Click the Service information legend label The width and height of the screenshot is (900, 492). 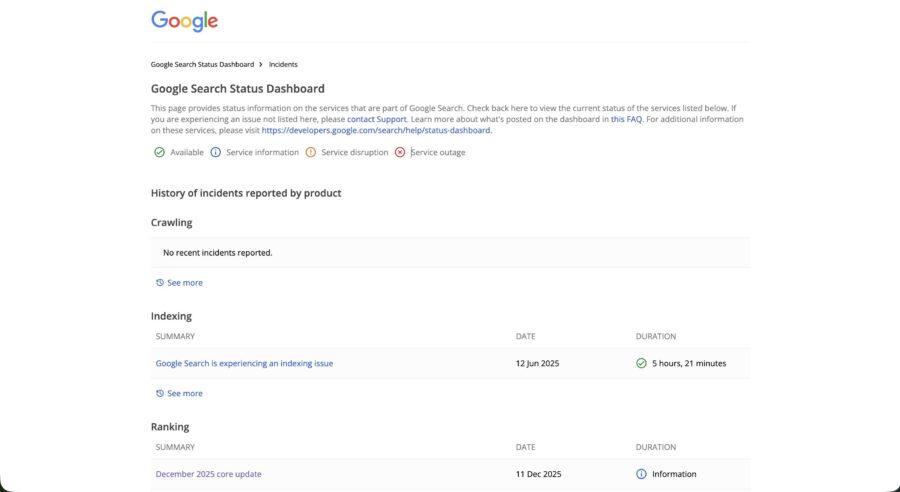262,152
